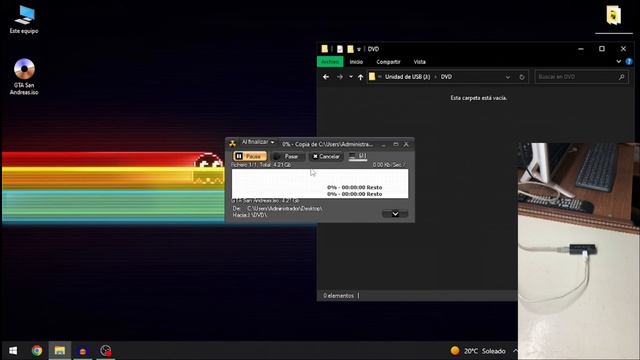Open recent locations dropdown arrow in Explorer

pyautogui.click(x=351, y=77)
